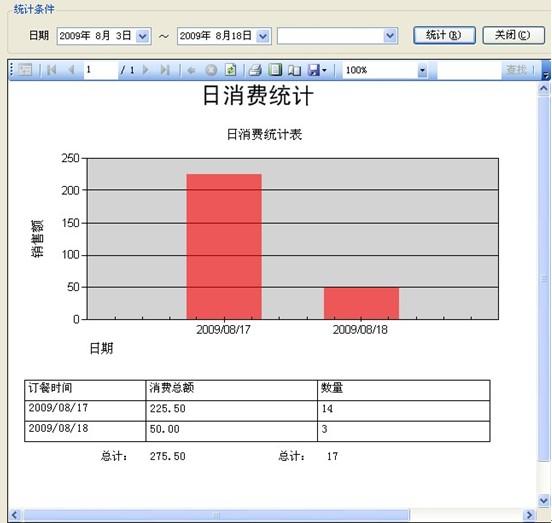552x523 pixels.
Task: Open the end date dropdown
Action: pyautogui.click(x=263, y=36)
